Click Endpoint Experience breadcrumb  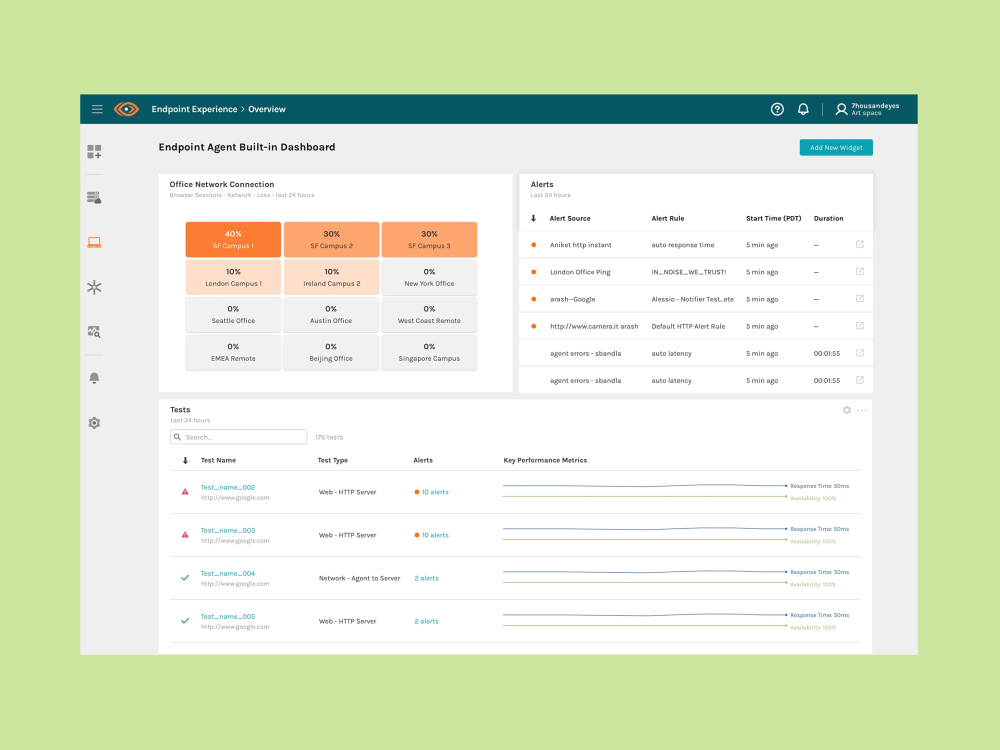point(194,109)
